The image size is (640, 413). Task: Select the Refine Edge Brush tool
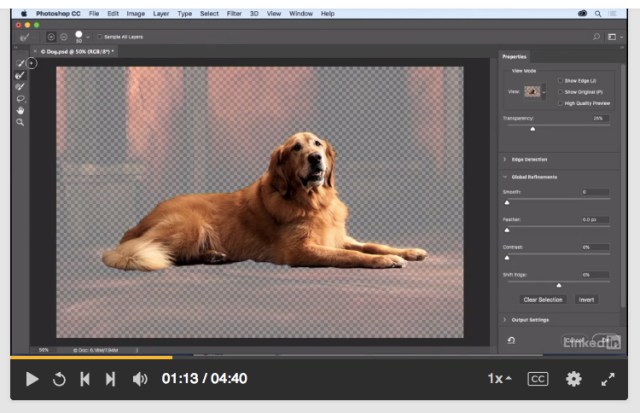20,75
